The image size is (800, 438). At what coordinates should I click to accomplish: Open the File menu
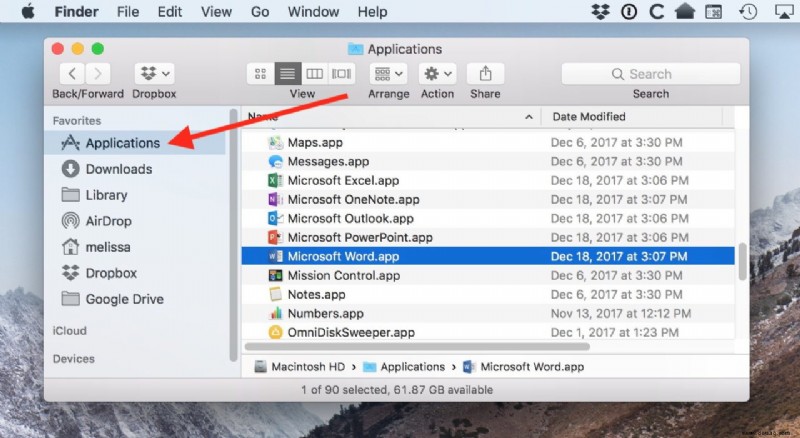(128, 11)
